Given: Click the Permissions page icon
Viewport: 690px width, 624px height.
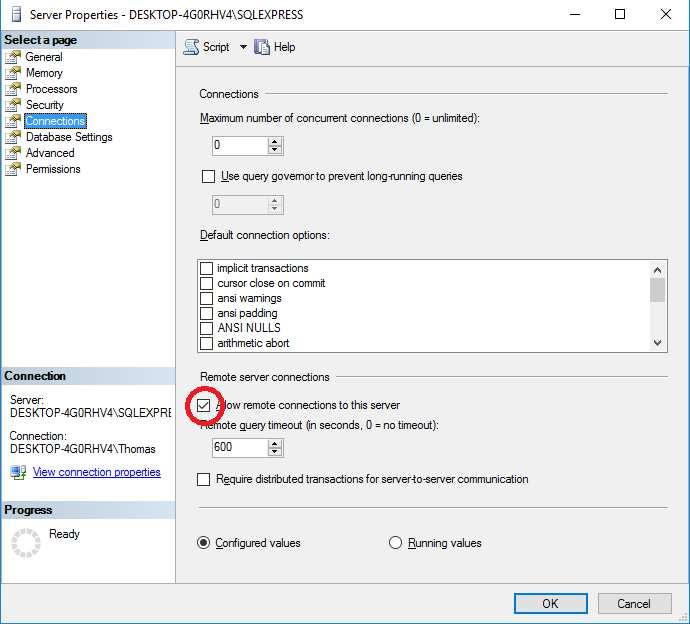Looking at the screenshot, I should tap(13, 169).
